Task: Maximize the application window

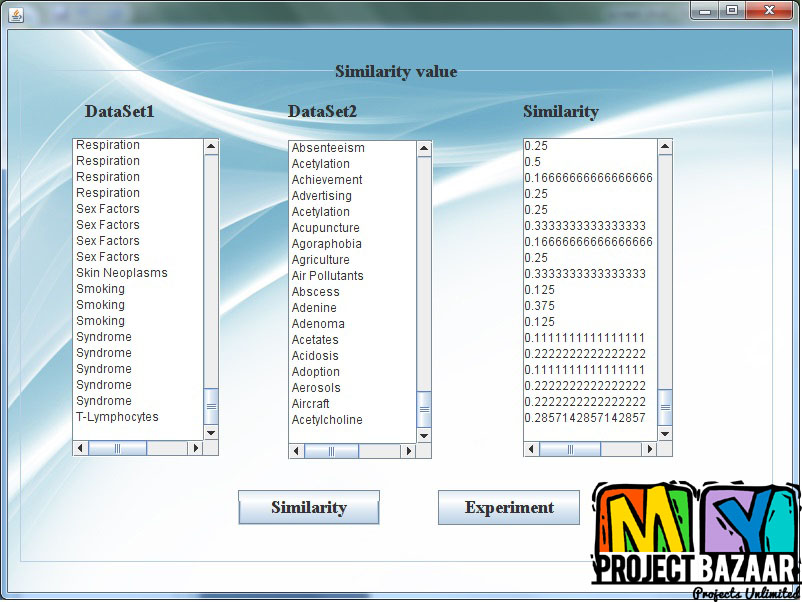Action: coord(732,10)
